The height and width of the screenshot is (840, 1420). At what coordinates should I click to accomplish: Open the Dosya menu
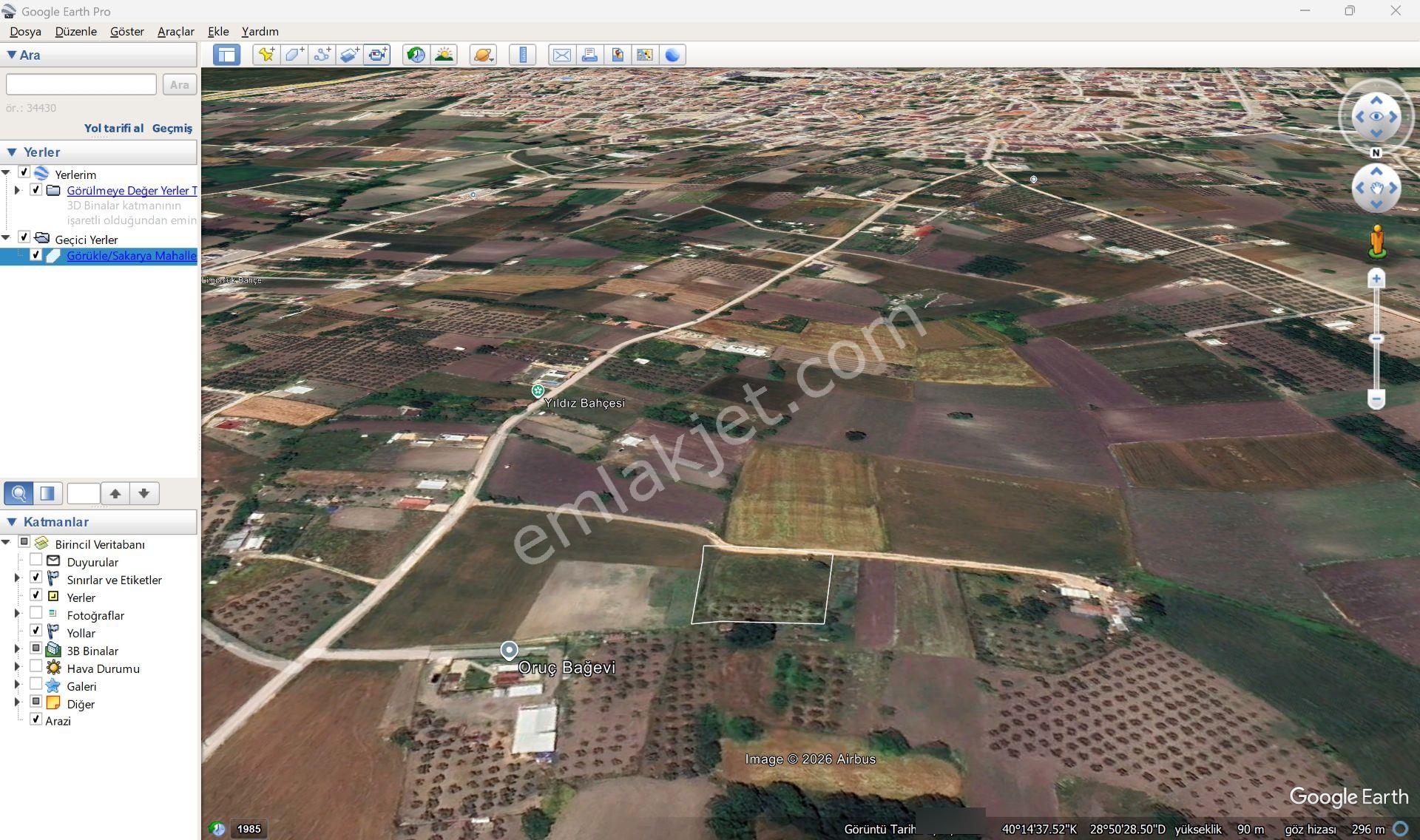tap(25, 32)
